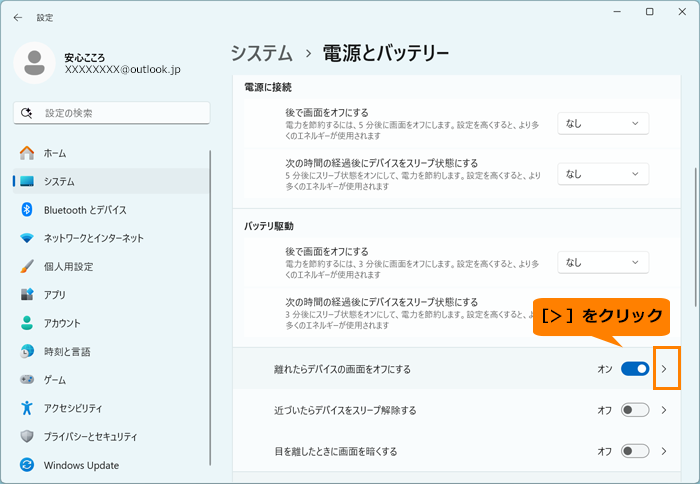
Task: Click the user name 安心こころ
Action: [x=84, y=58]
